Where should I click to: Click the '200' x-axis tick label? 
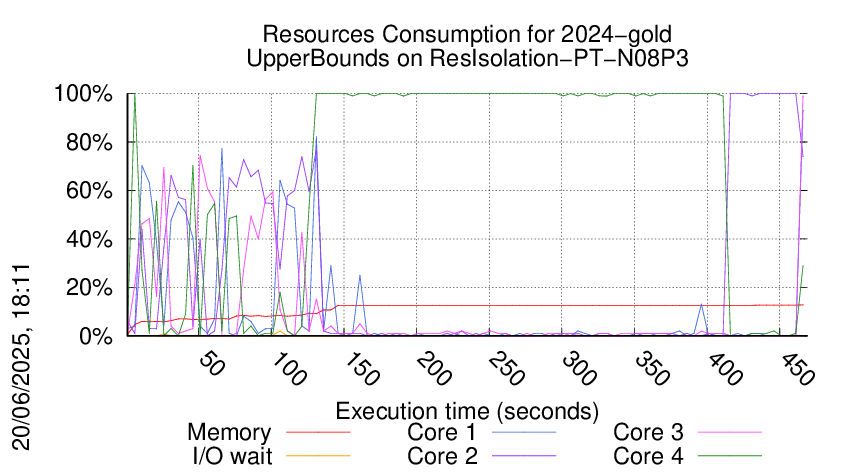click(434, 369)
